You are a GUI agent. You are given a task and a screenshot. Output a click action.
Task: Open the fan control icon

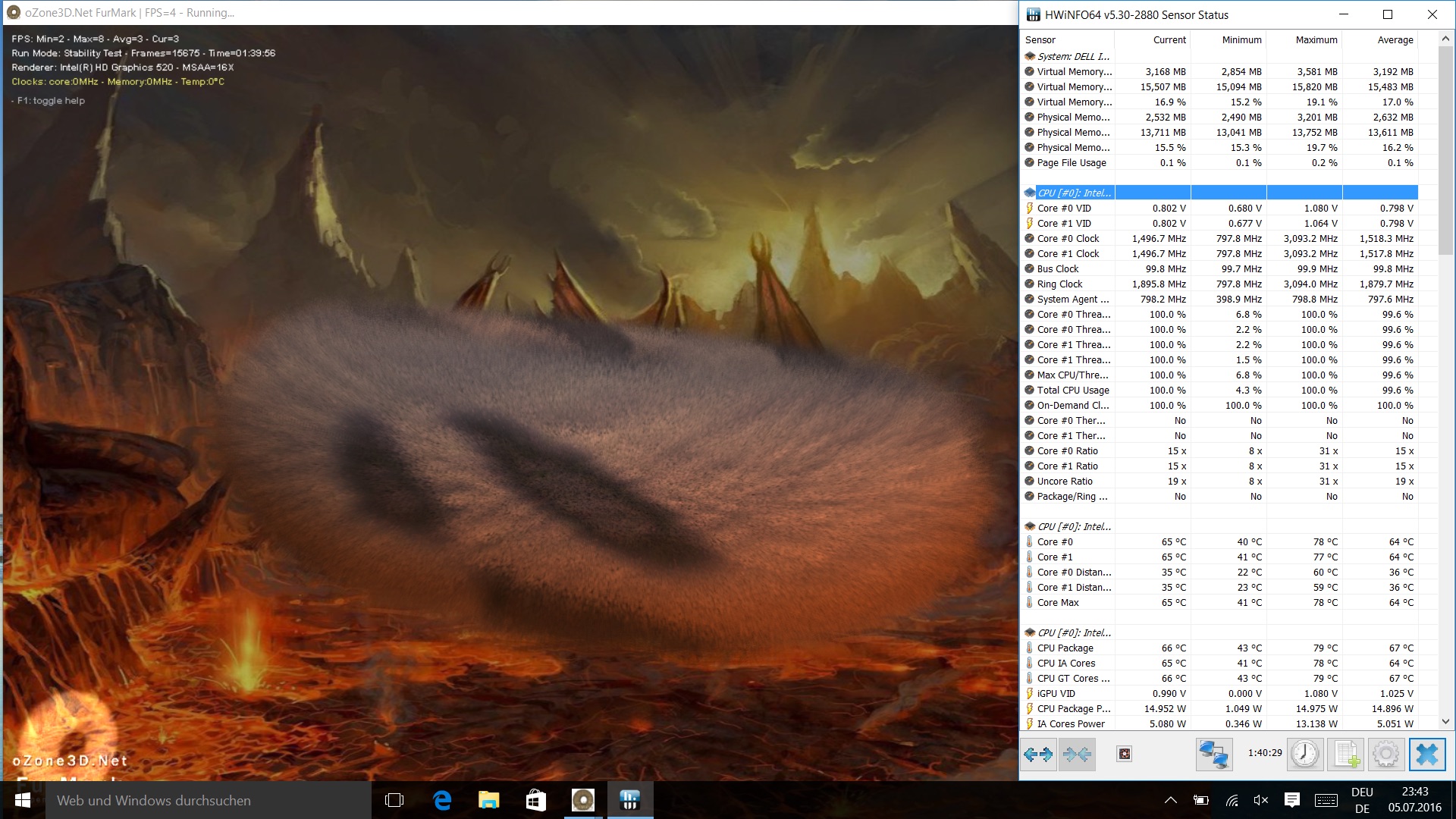tap(1125, 754)
